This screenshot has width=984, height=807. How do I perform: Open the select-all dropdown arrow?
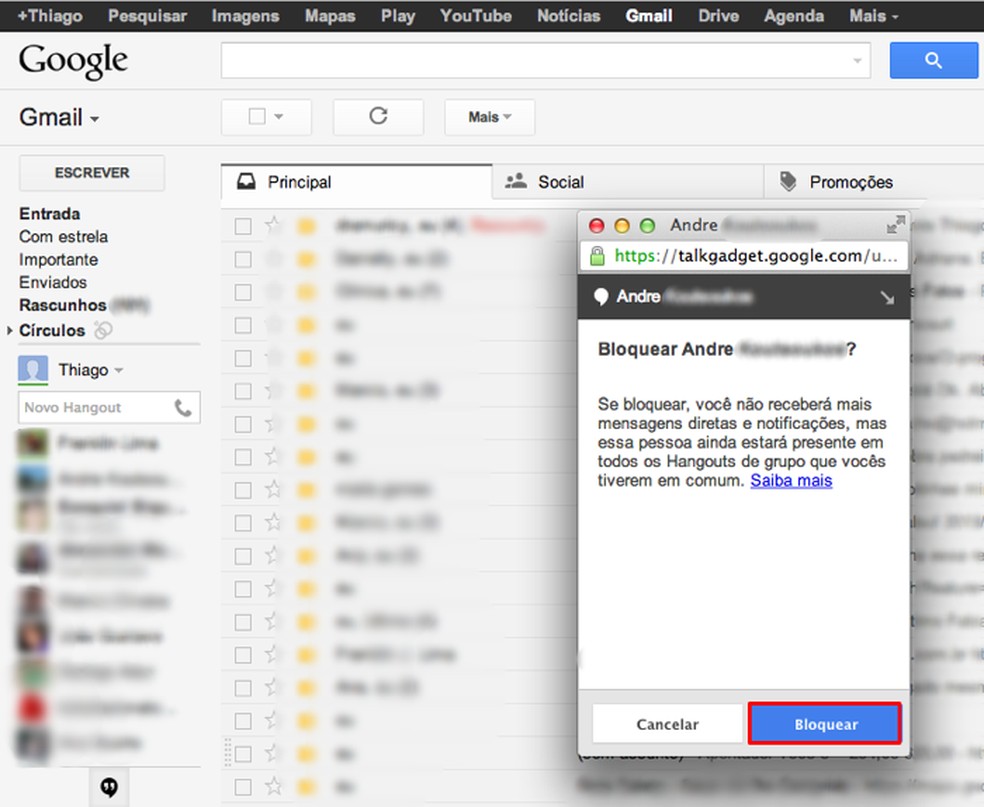(x=279, y=116)
